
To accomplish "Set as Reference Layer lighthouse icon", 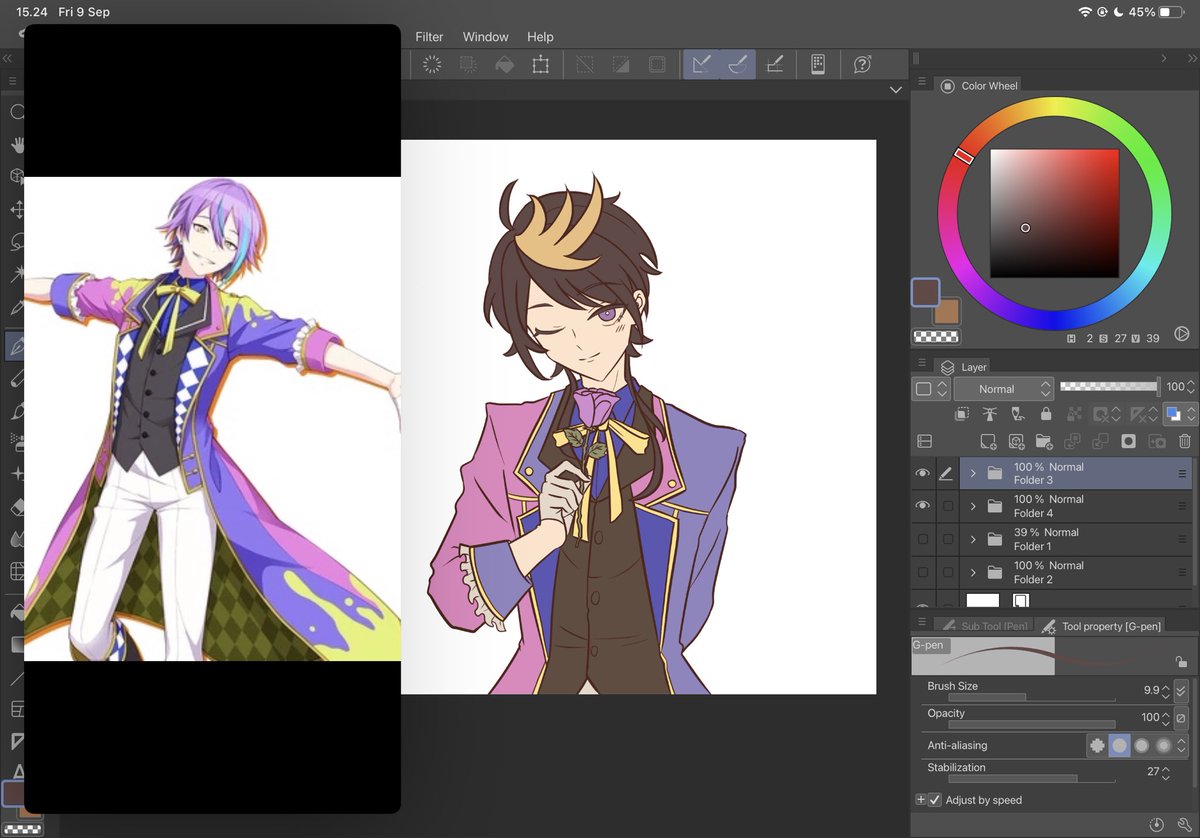I will [x=990, y=413].
